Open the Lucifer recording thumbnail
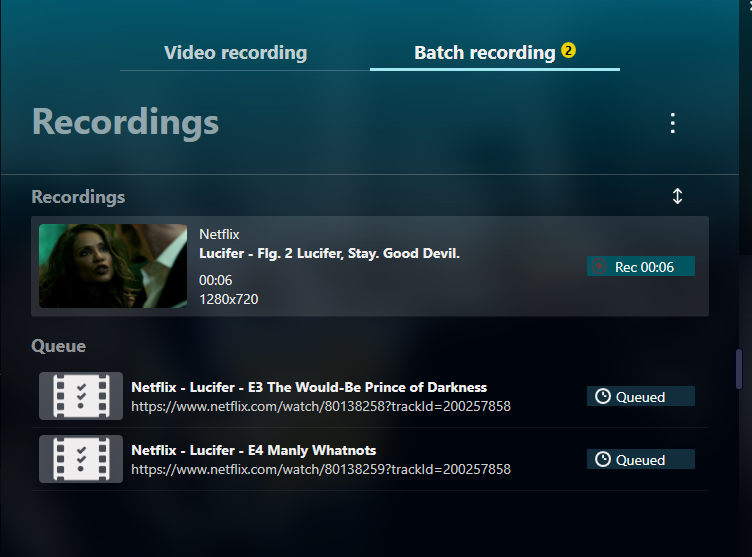752x557 pixels. (x=113, y=266)
